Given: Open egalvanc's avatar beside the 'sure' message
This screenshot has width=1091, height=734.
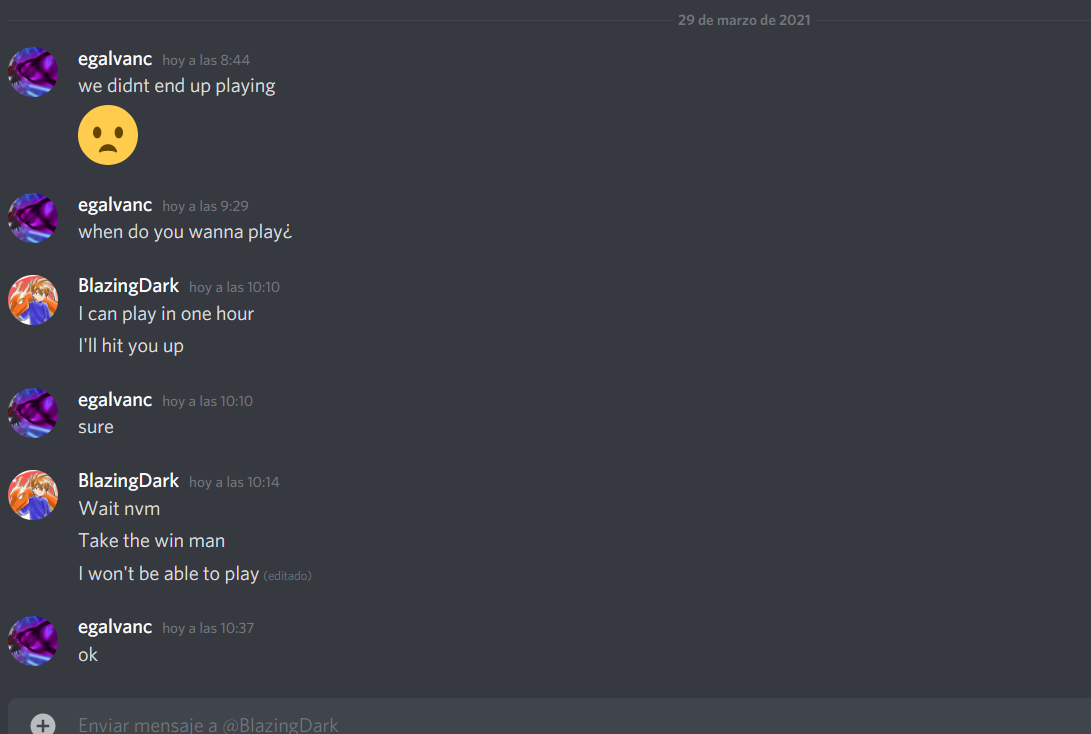Looking at the screenshot, I should point(33,413).
